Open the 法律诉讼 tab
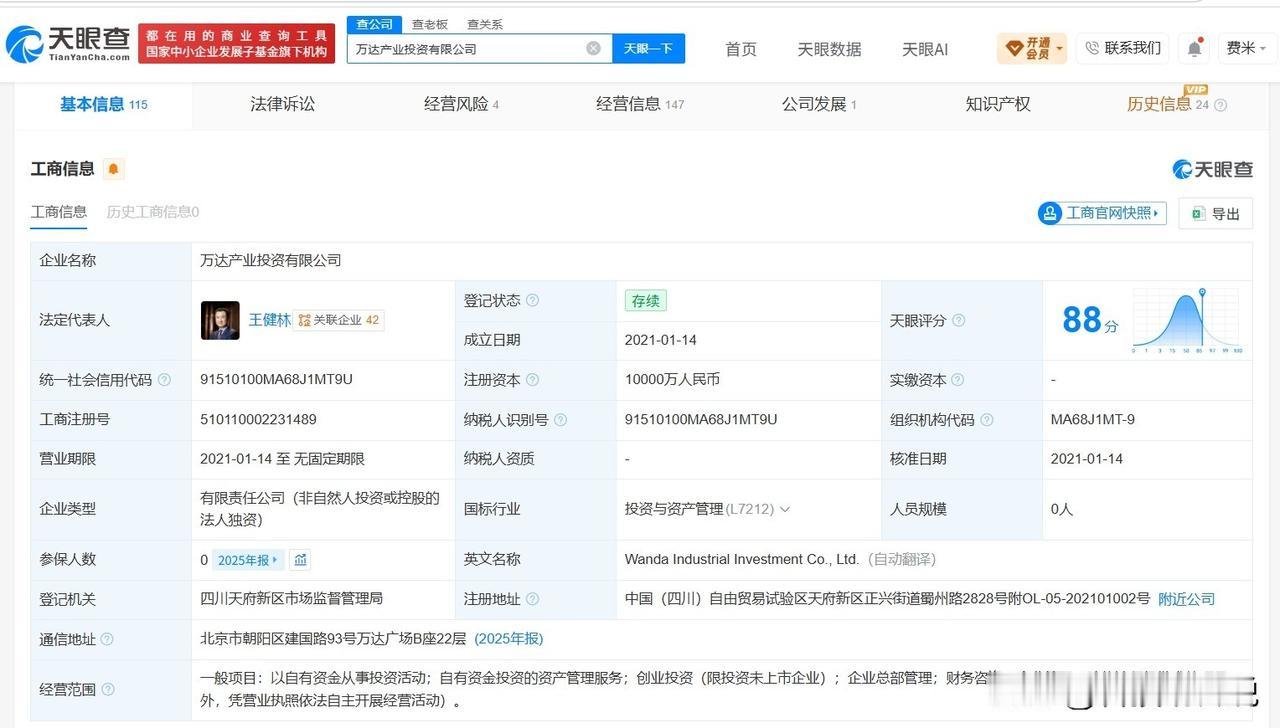The width and height of the screenshot is (1280, 728). (x=282, y=104)
